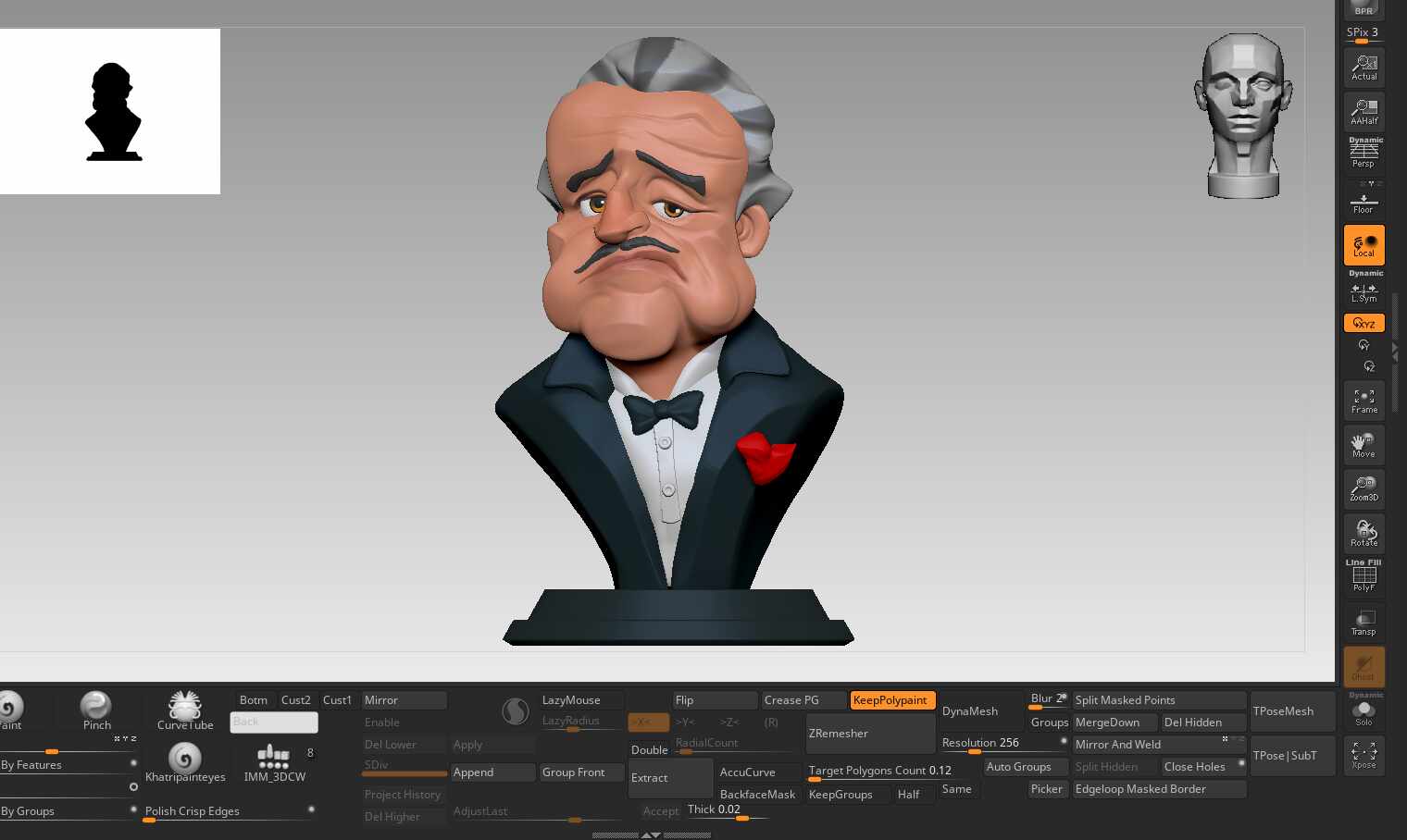Toggle KeepPolypaint option
The height and width of the screenshot is (840, 1407).
click(892, 700)
